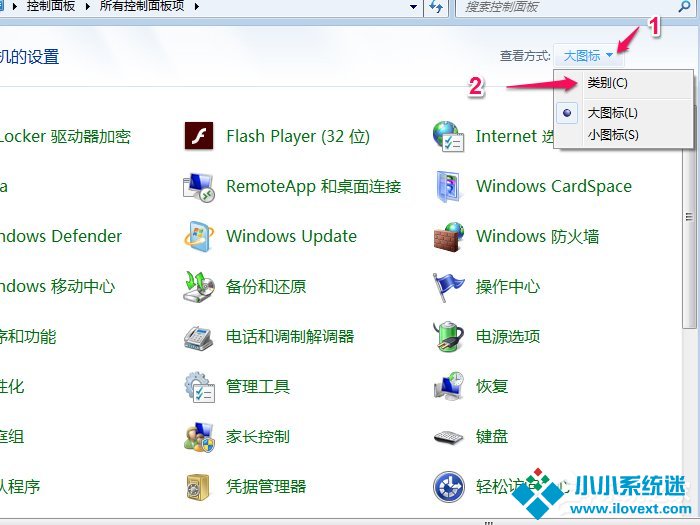The width and height of the screenshot is (700, 525).
Task: Open 电话和调制解调器 link
Action: (290, 337)
